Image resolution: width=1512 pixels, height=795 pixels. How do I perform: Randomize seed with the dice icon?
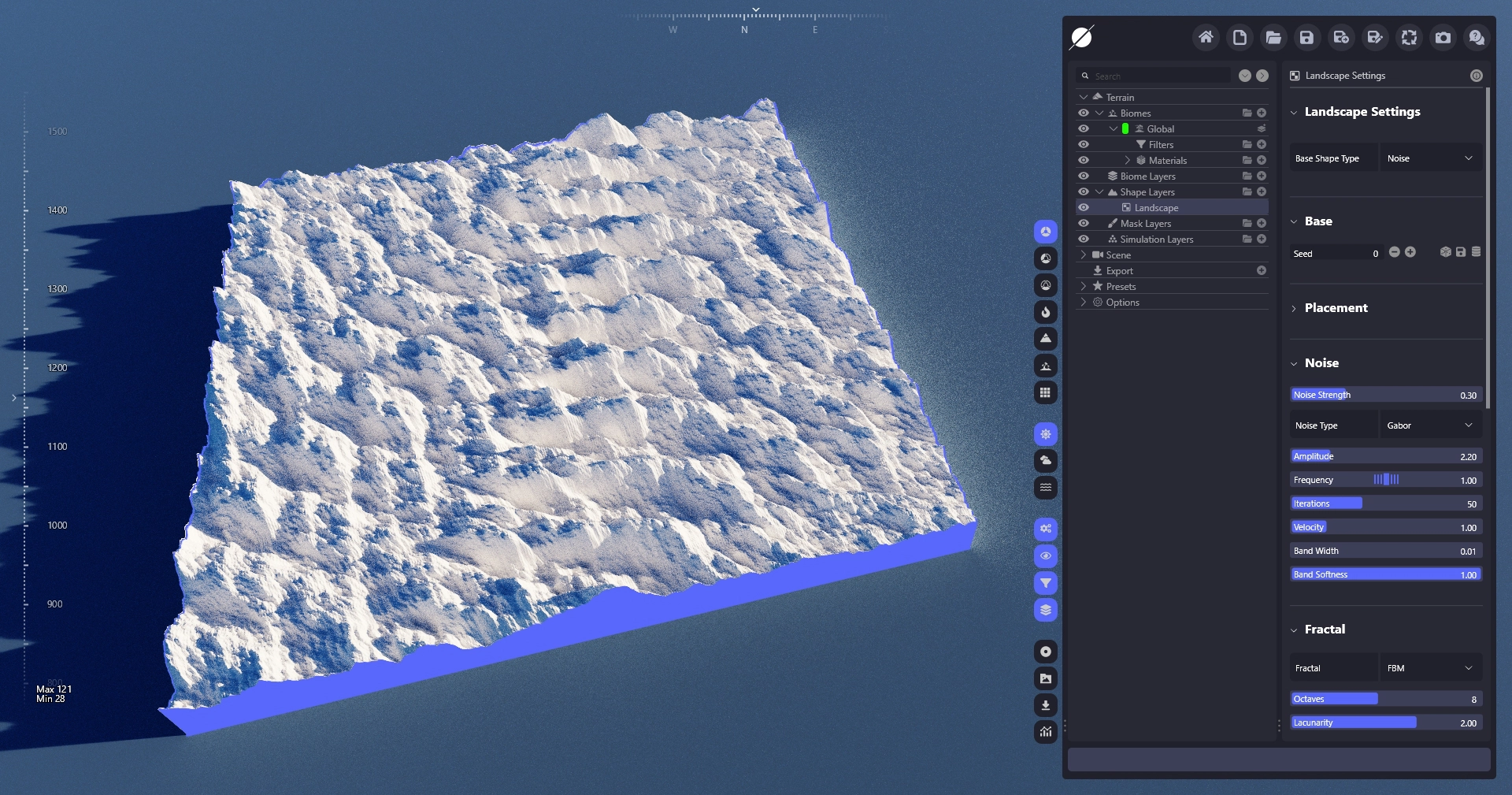(1445, 252)
